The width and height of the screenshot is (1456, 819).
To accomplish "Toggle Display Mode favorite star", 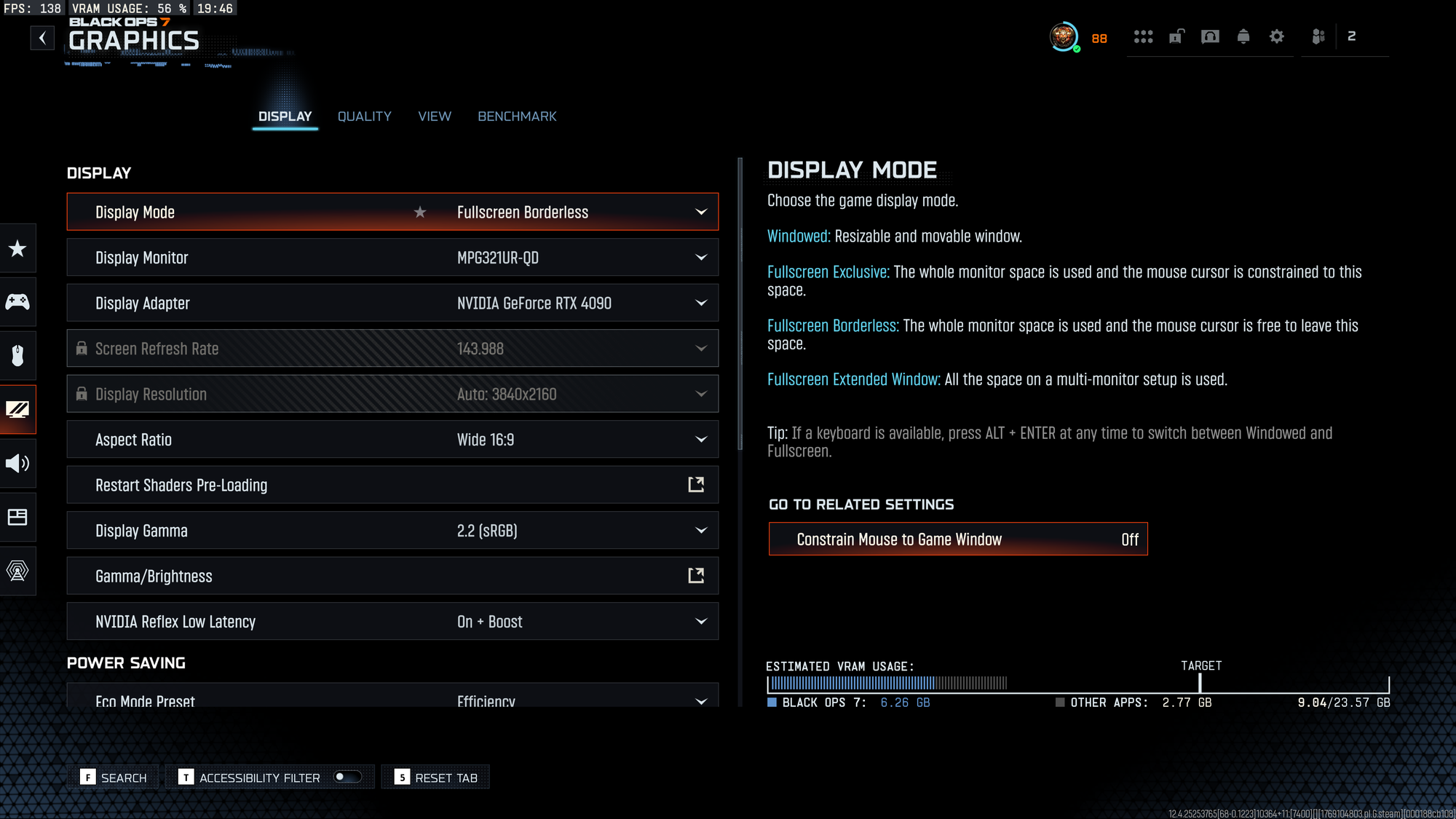I will (x=420, y=213).
